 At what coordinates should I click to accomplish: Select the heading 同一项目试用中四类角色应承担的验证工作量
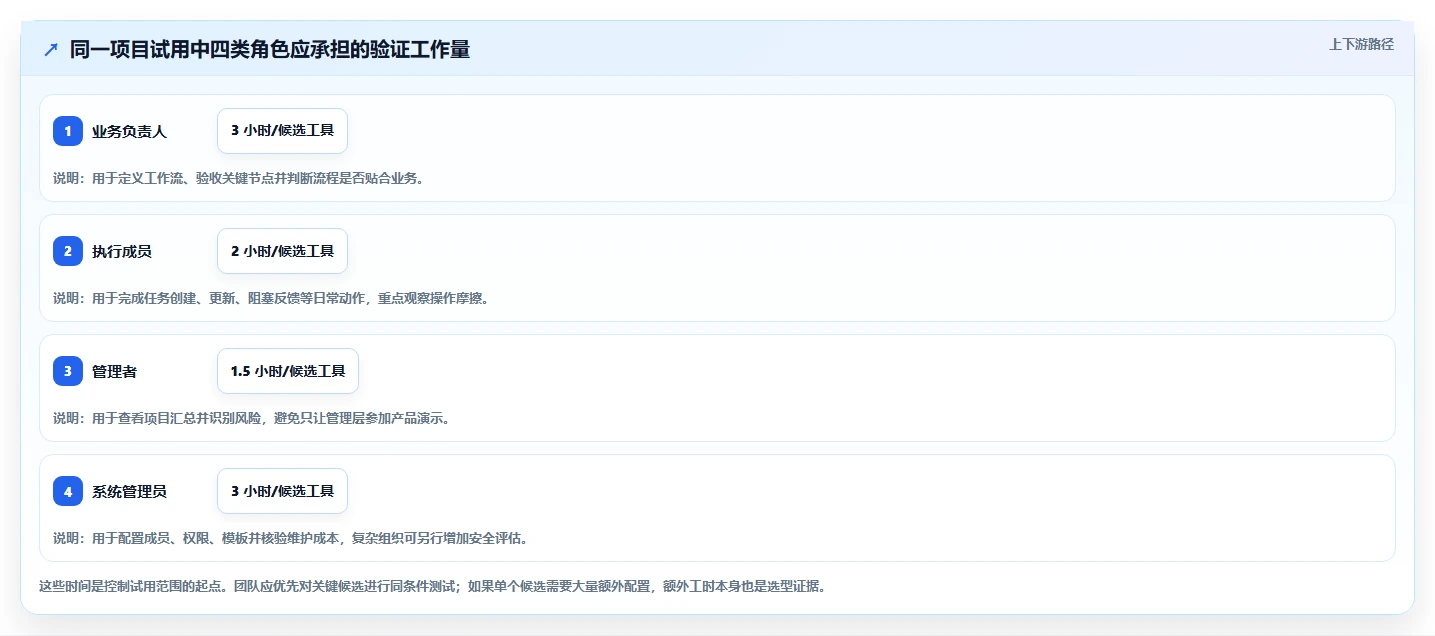[x=270, y=49]
